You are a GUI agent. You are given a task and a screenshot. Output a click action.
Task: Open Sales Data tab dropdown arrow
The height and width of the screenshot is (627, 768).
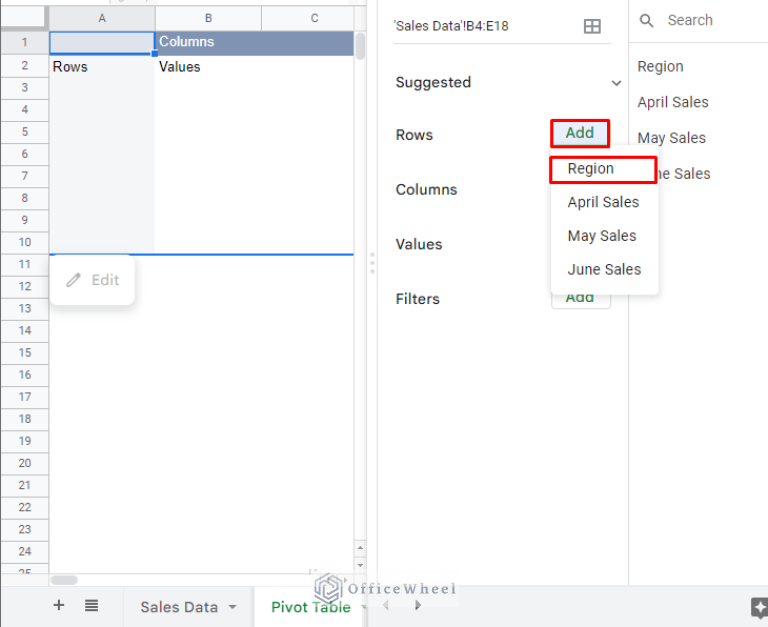232,607
